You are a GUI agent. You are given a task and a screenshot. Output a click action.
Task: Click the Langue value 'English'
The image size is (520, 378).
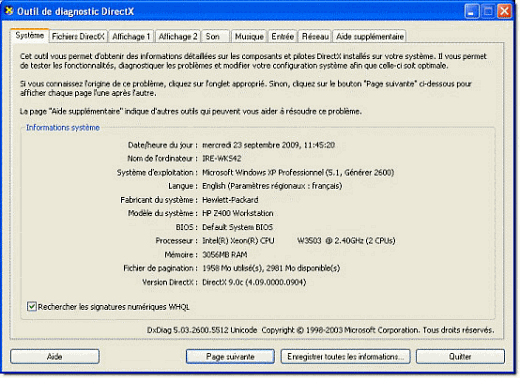point(214,186)
